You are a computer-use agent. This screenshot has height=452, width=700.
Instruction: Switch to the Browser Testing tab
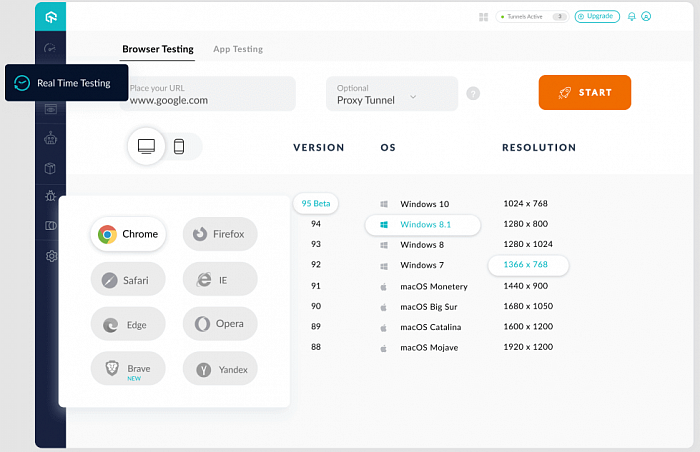click(x=158, y=49)
